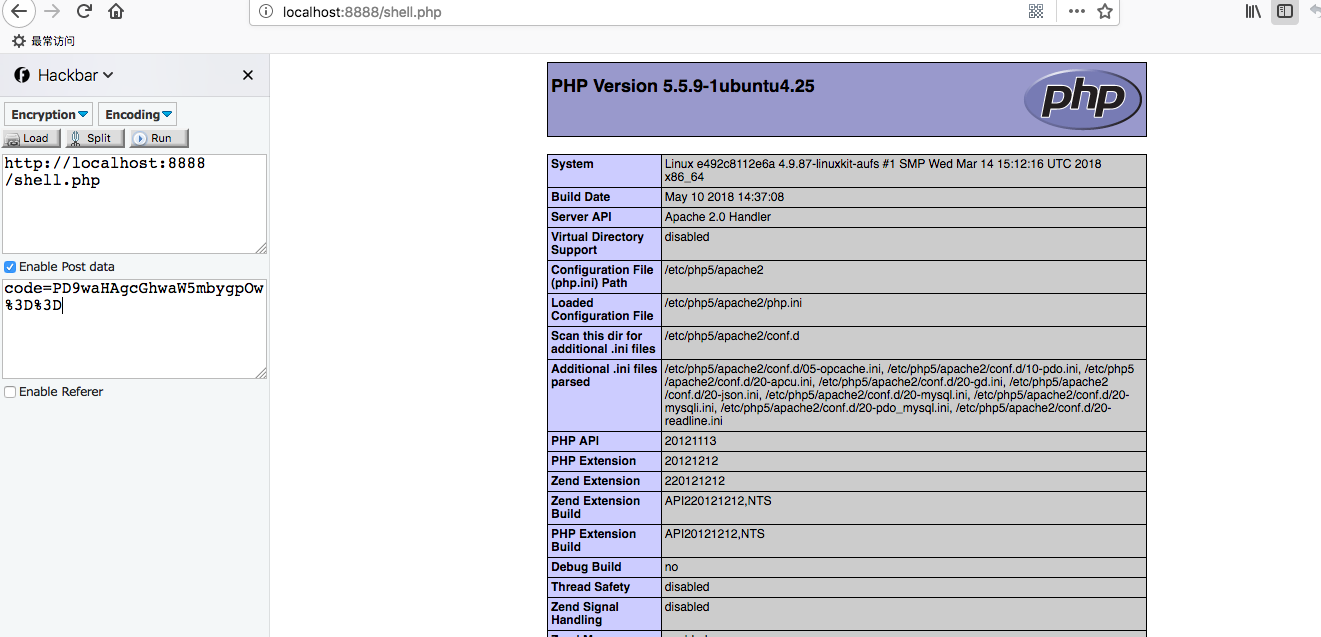Select the /etc/php5/apache2/conf.d value
The height and width of the screenshot is (637, 1321).
point(732,336)
